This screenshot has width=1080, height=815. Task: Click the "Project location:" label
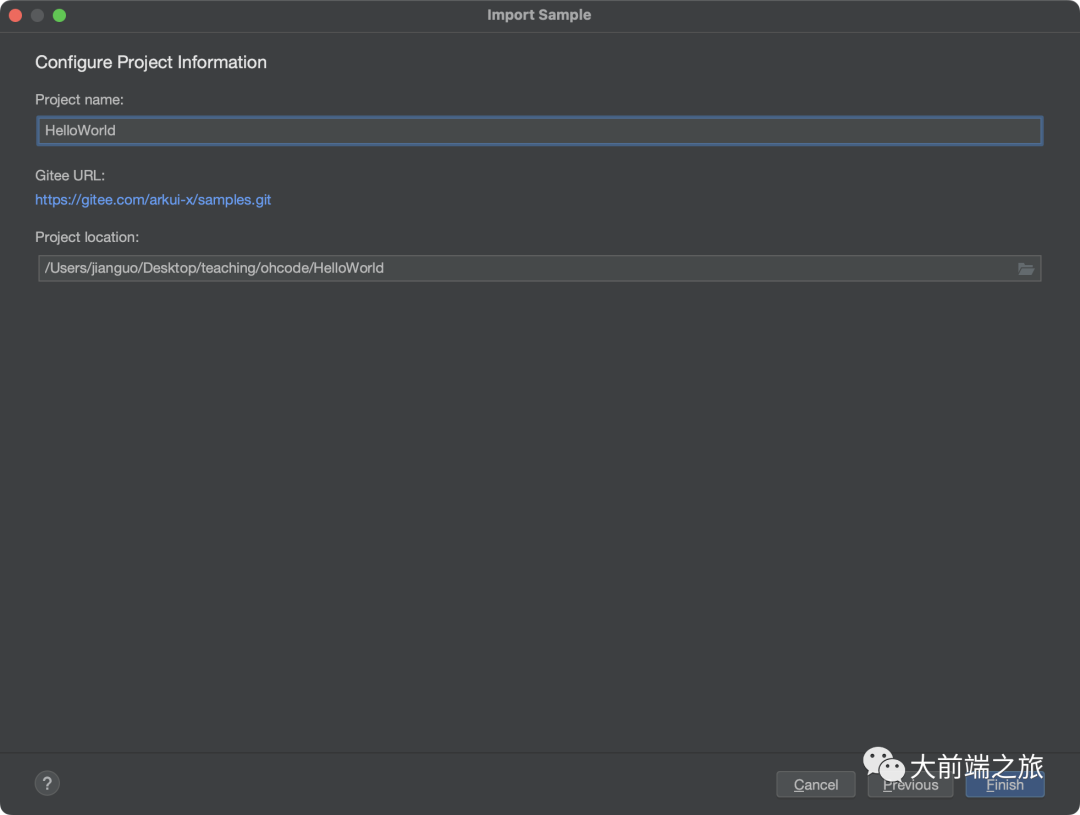(x=87, y=238)
